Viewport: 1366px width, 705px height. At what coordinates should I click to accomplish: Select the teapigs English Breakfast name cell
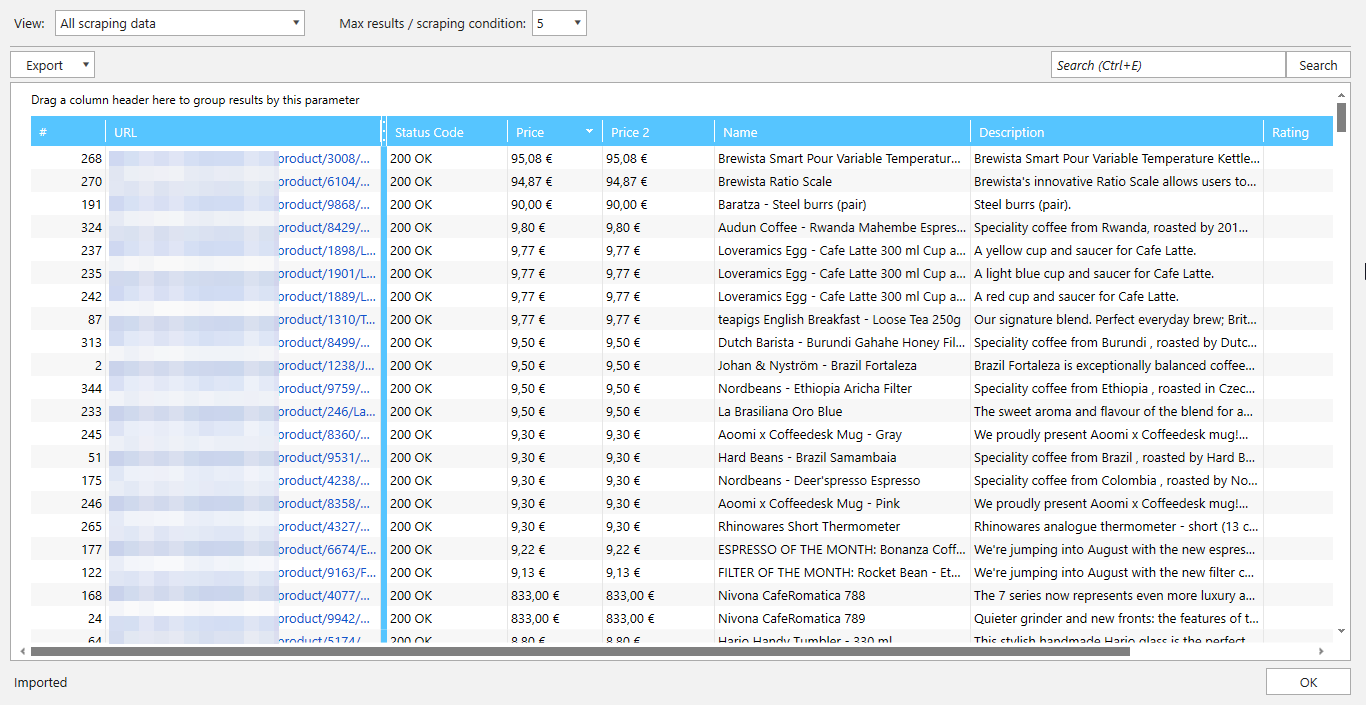(842, 319)
